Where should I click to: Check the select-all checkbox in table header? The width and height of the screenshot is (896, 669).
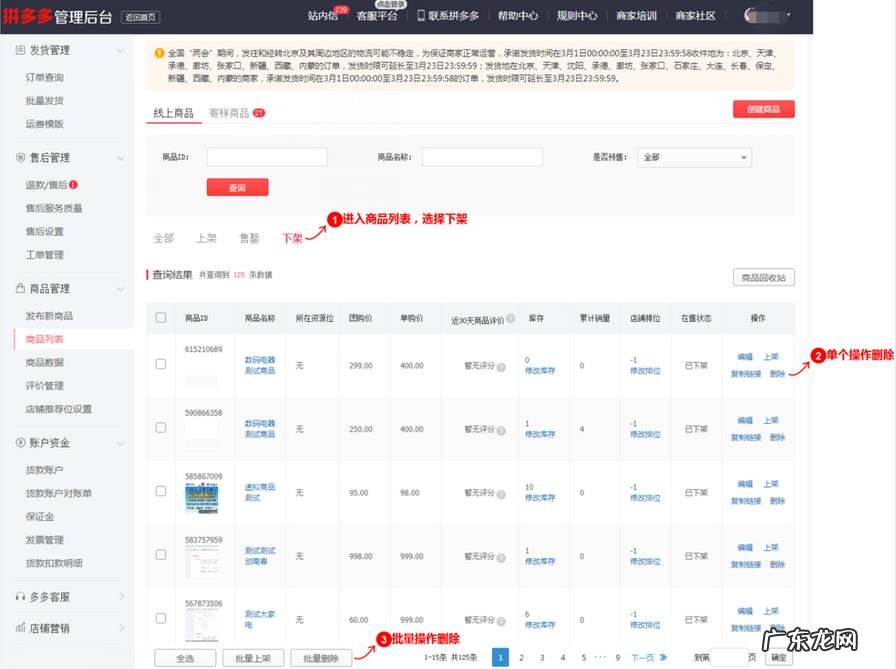160,318
